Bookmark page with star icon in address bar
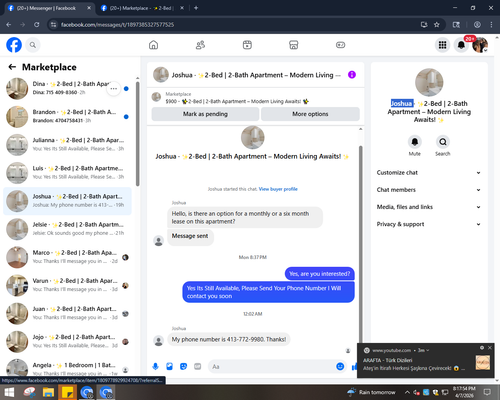This screenshot has width=500, height=400. click(x=437, y=24)
